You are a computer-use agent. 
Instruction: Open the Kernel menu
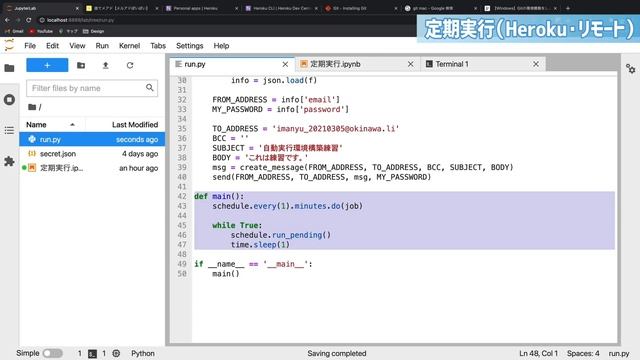pos(129,46)
